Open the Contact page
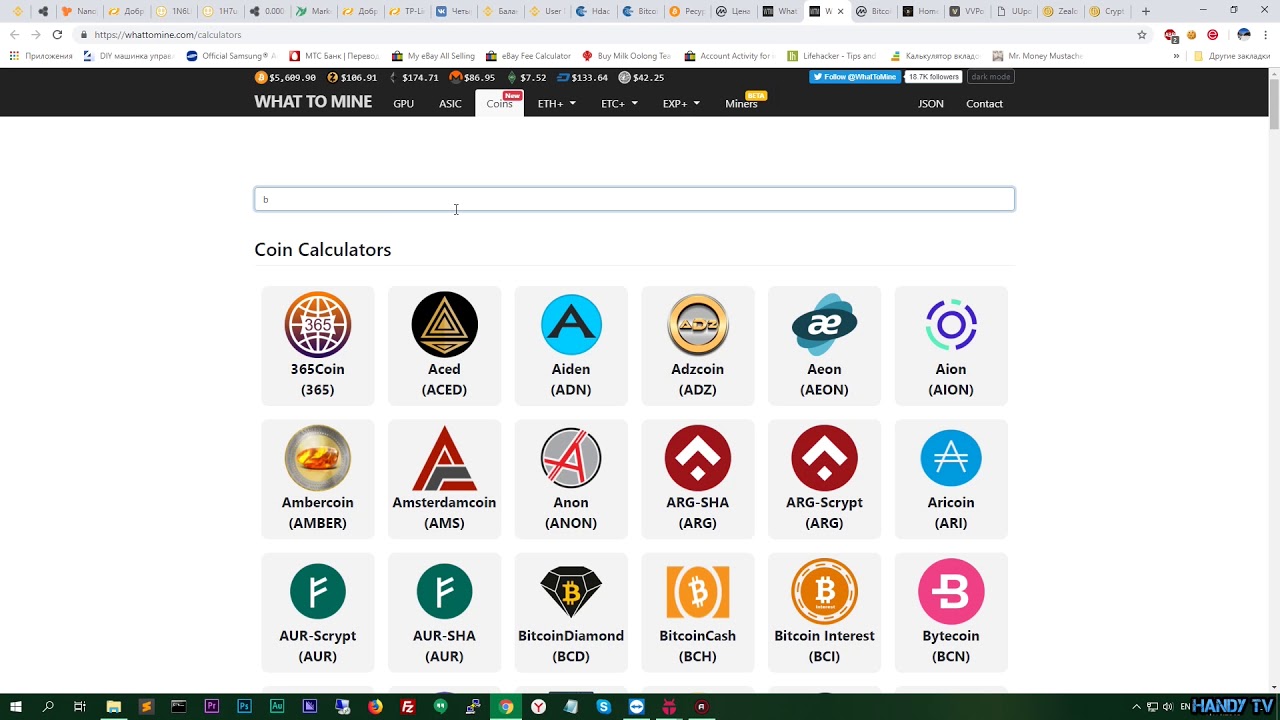The width and height of the screenshot is (1280, 720). 984,104
